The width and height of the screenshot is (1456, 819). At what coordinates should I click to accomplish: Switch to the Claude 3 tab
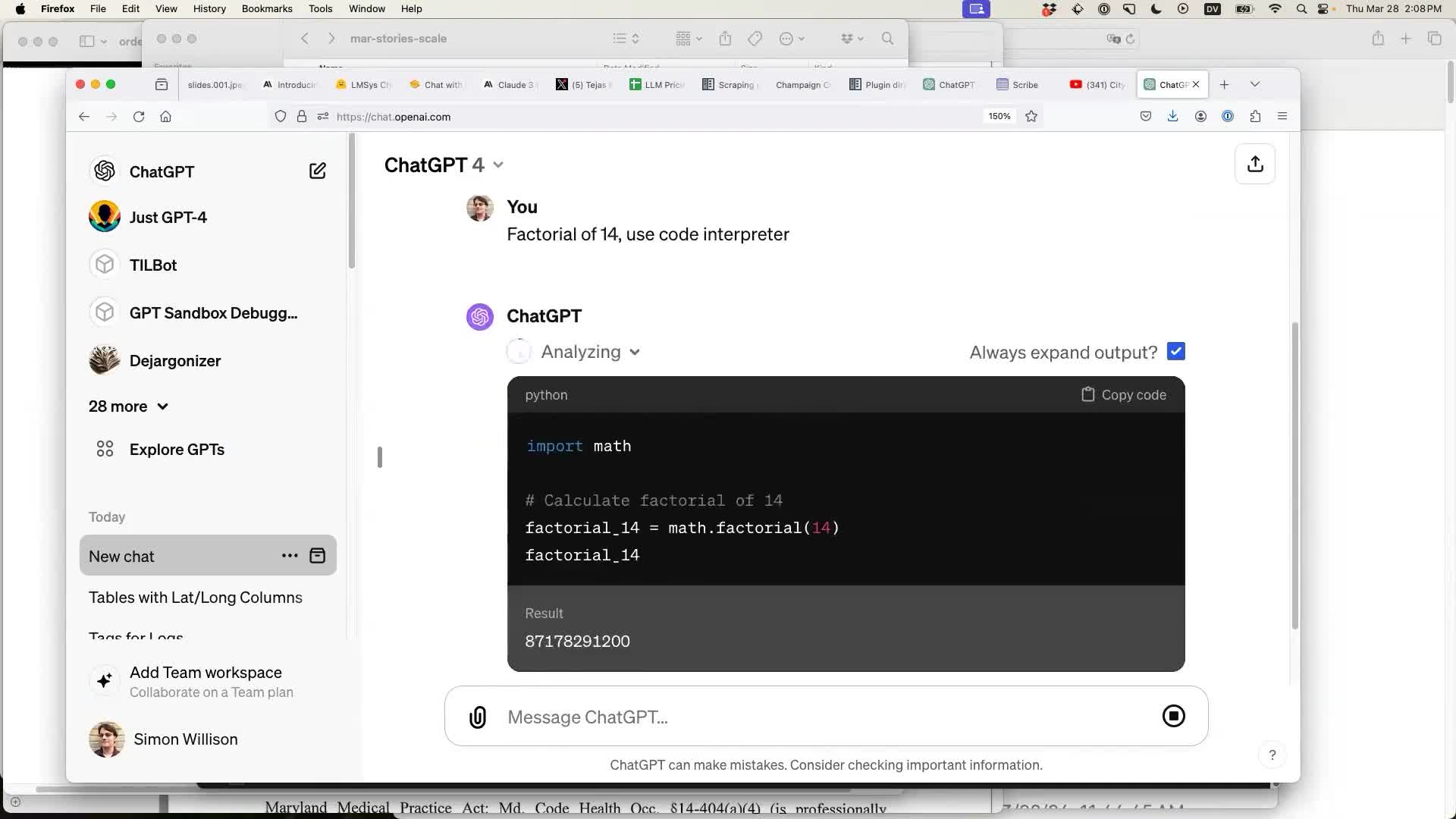coord(510,84)
